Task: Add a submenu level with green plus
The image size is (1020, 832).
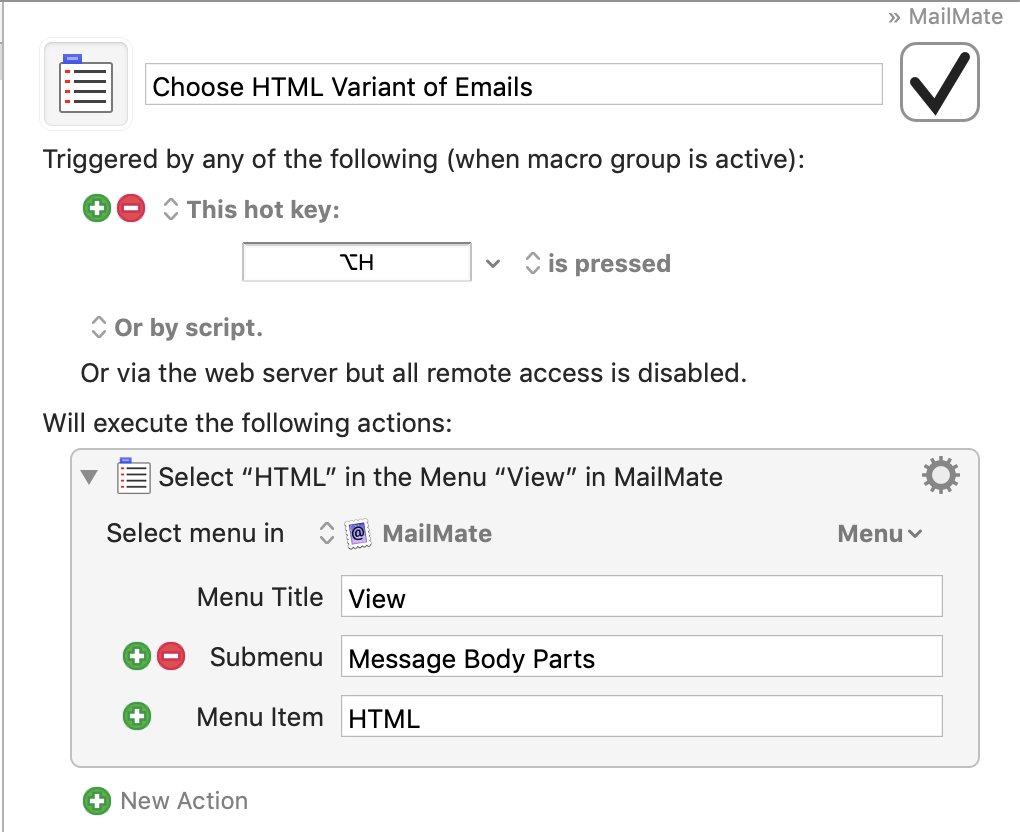Action: [137, 656]
